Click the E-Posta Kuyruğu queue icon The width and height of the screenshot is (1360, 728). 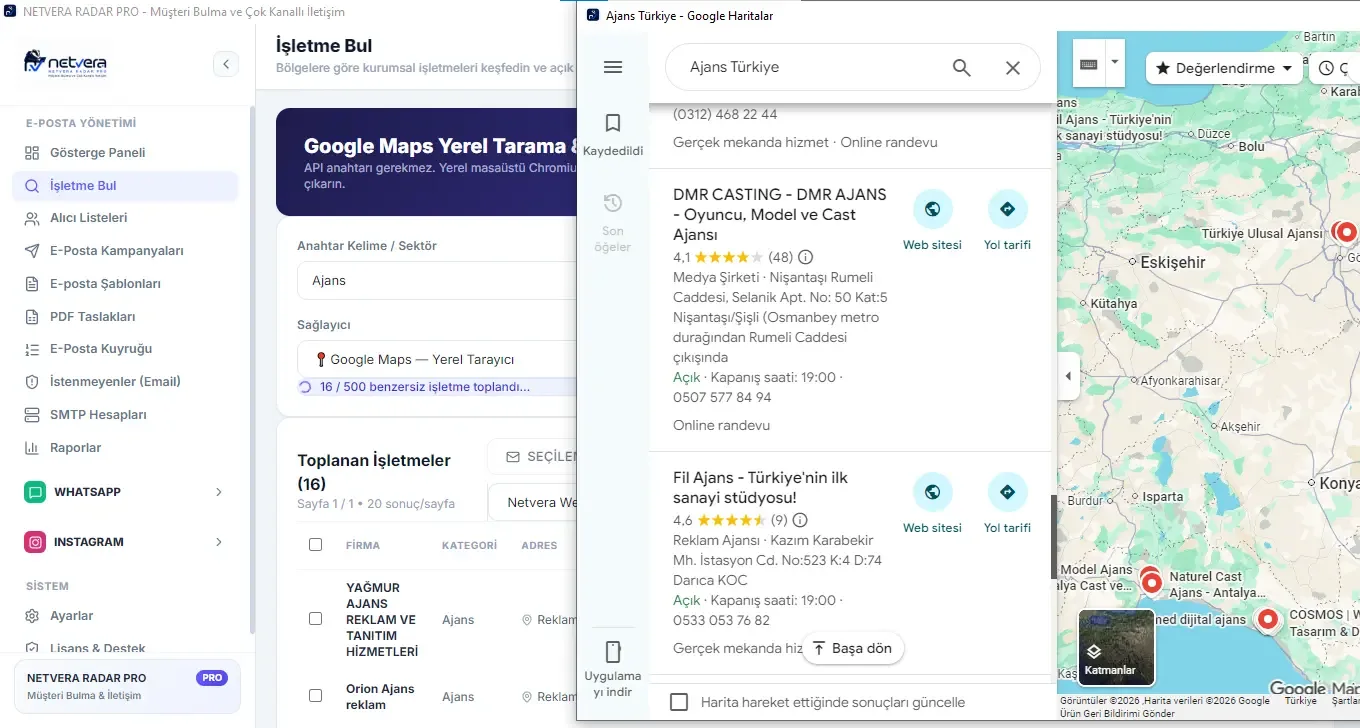31,349
